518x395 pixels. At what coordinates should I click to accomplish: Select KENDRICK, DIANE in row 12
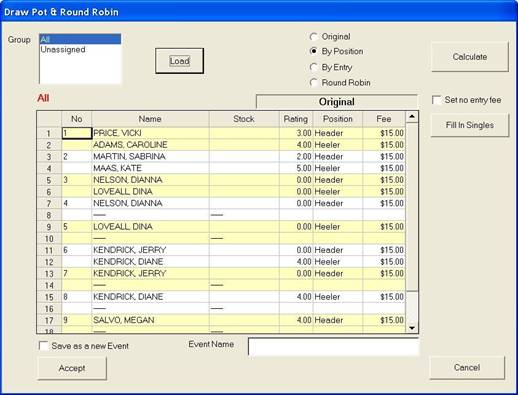coord(150,262)
